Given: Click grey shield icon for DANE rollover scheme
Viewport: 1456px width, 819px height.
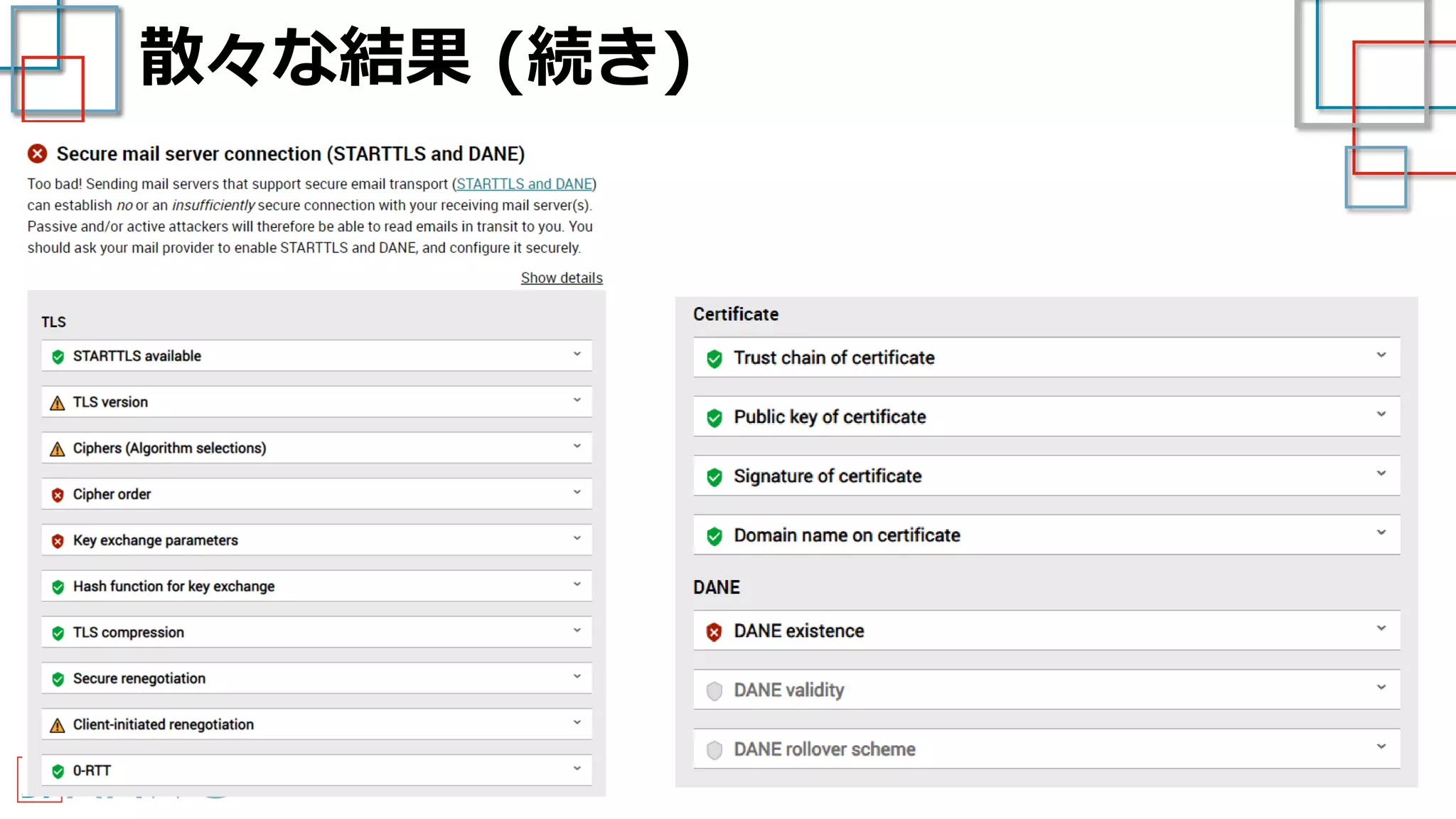Looking at the screenshot, I should click(714, 750).
